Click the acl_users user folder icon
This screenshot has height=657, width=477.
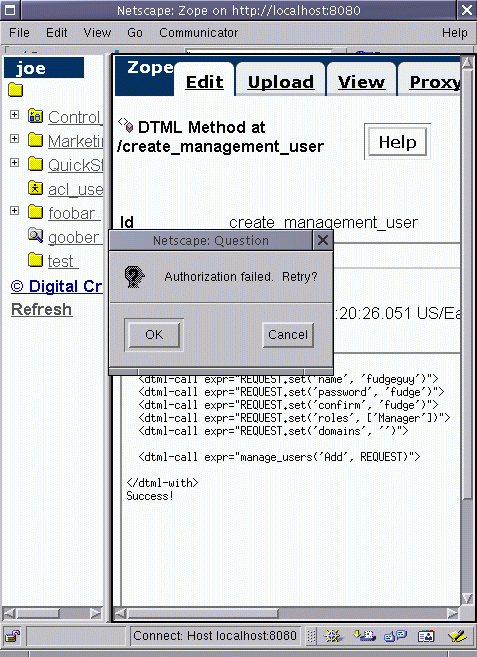click(x=35, y=188)
